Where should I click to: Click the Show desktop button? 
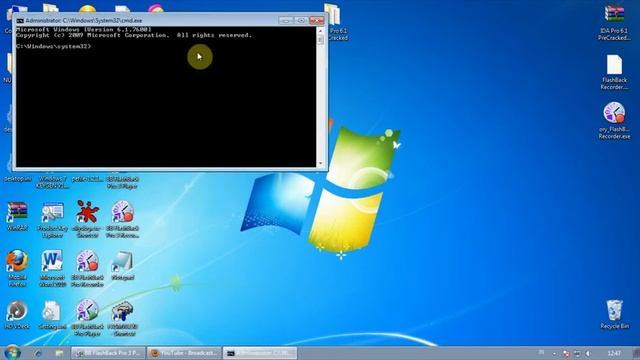coord(636,353)
